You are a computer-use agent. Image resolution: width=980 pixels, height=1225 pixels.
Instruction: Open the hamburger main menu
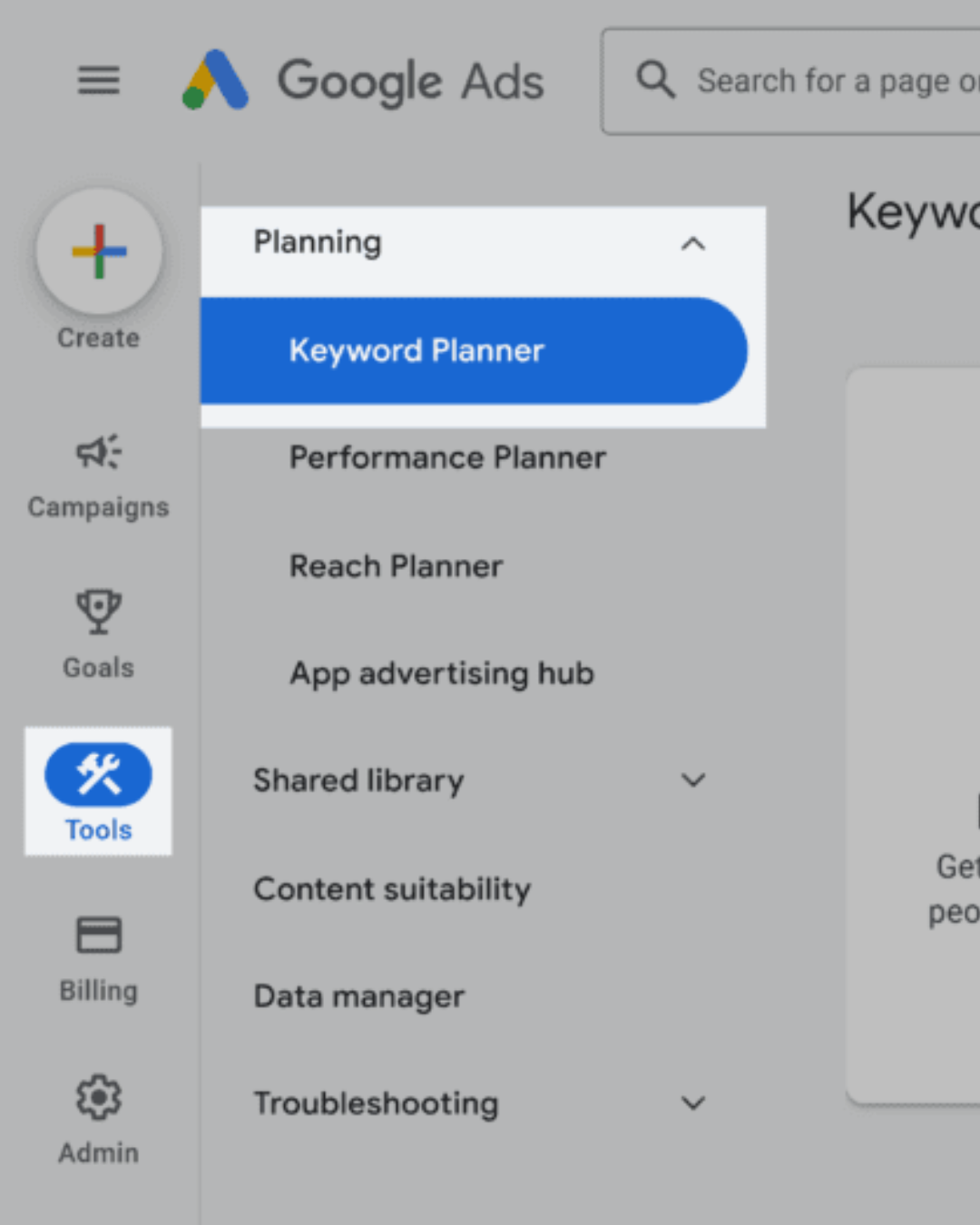point(98,81)
